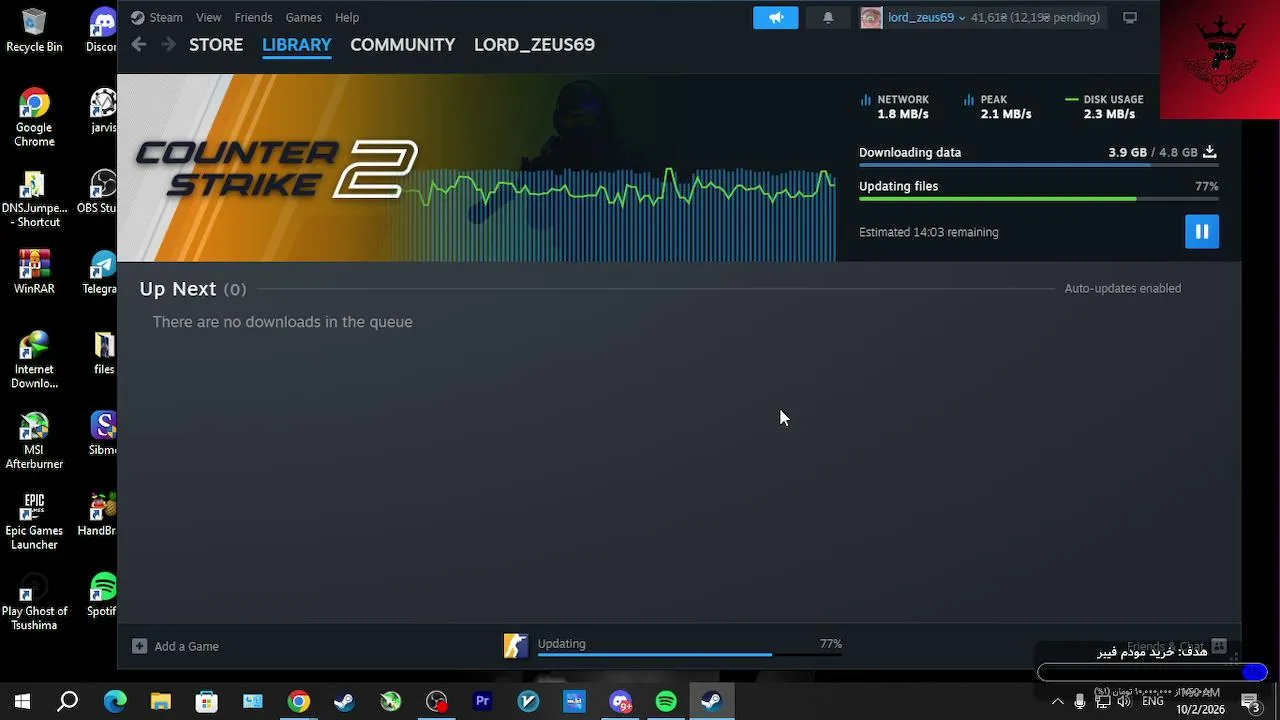Select the Play Ghost of Tsushima shortcut

(34, 602)
